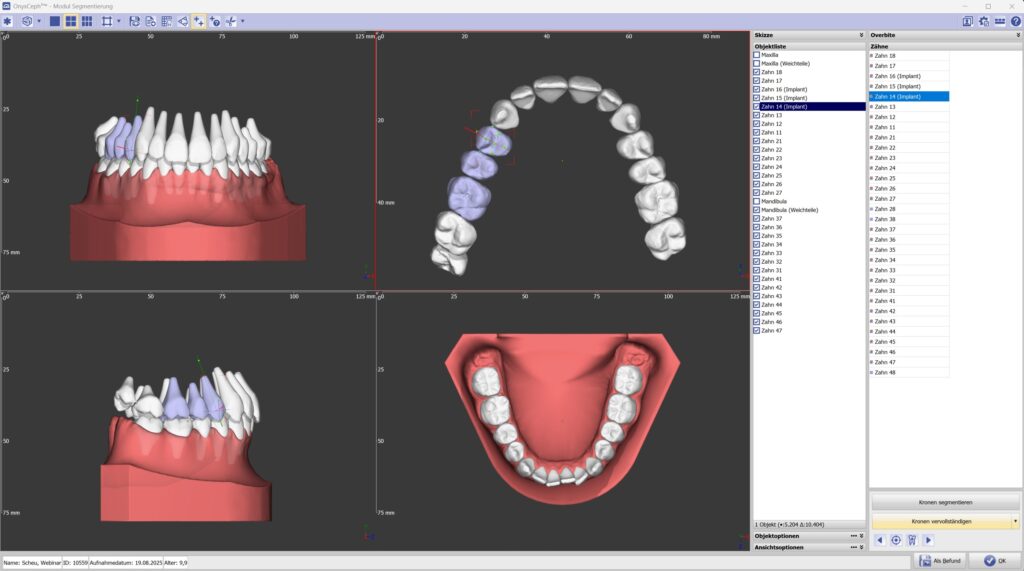The image size is (1024, 571).
Task: Toggle the Zahn 18 checkbox
Action: tap(757, 72)
